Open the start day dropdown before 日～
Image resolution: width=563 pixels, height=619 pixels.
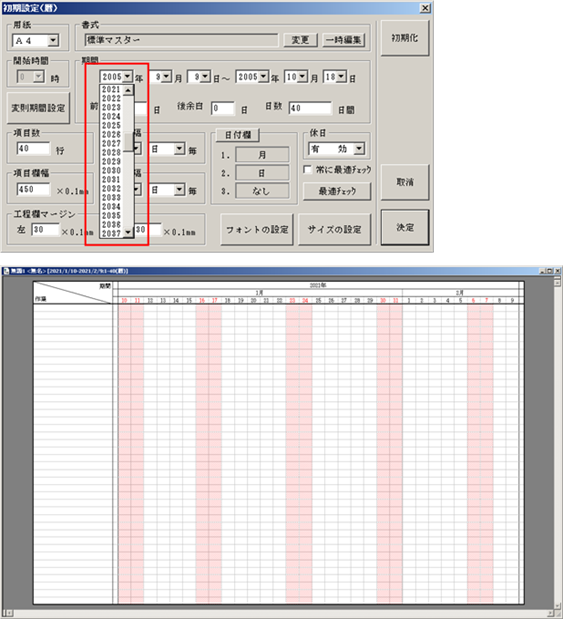(x=205, y=77)
